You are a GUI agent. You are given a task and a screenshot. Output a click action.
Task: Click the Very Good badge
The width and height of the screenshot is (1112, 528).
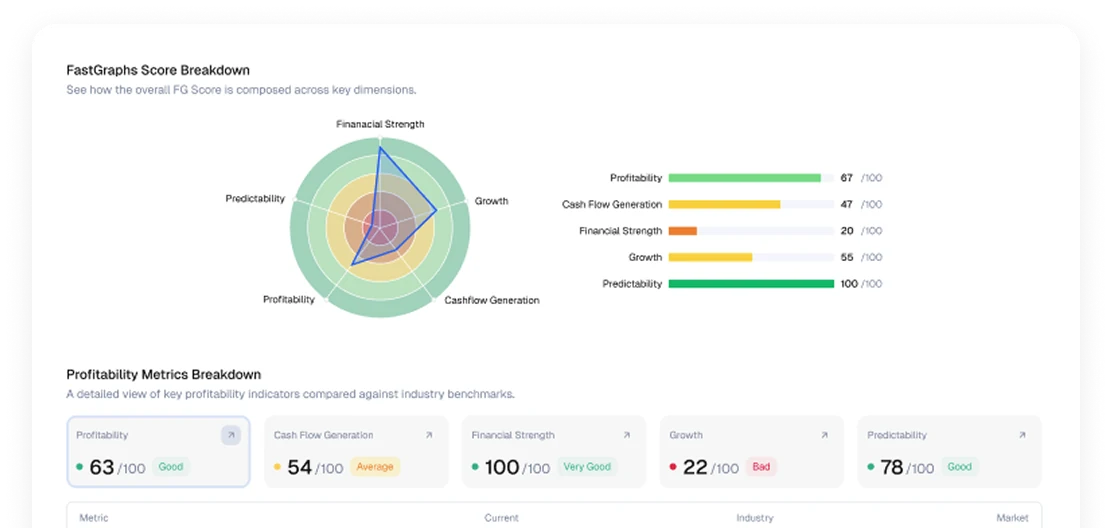[x=587, y=467]
